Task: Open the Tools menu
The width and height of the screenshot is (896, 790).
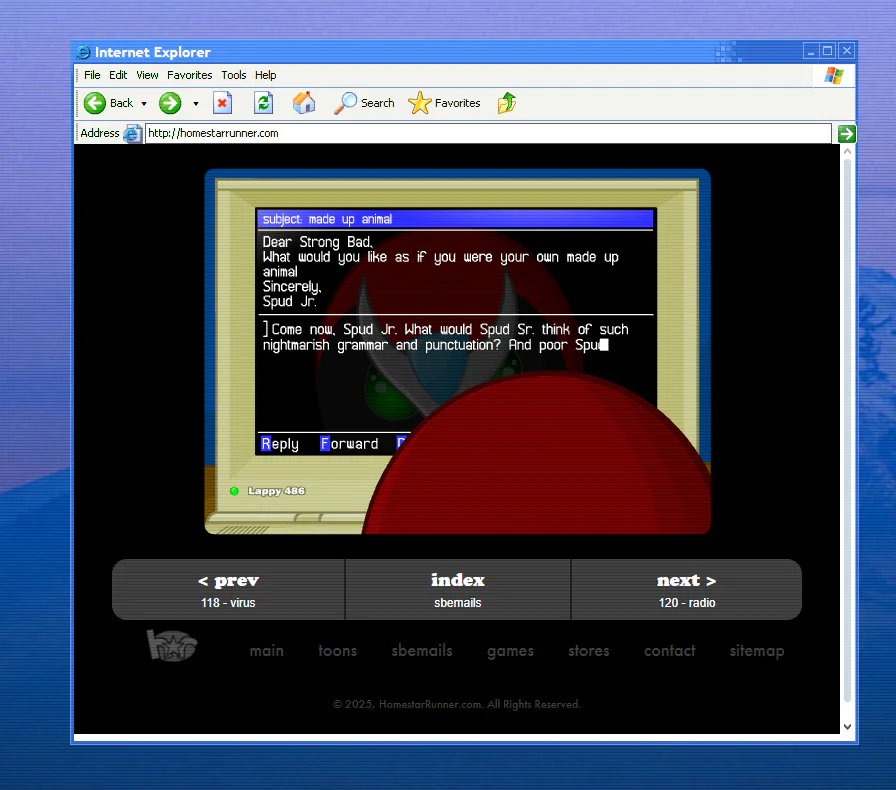Action: 234,75
